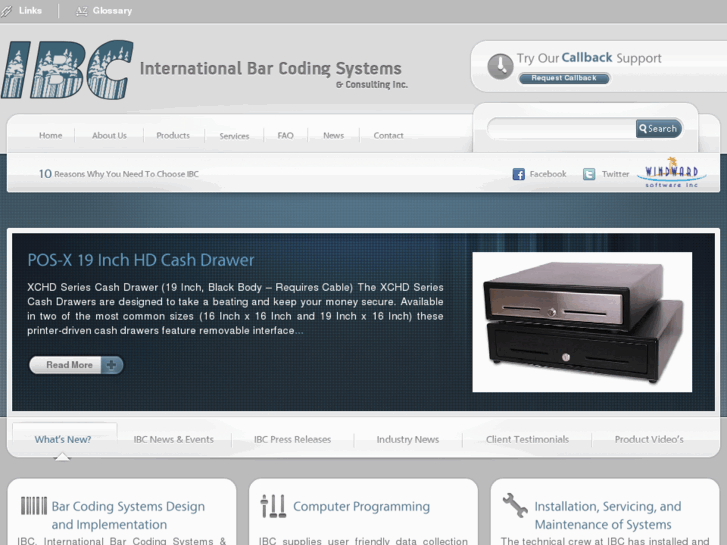Select the What's New? tab
Image resolution: width=727 pixels, height=545 pixels.
click(x=63, y=439)
